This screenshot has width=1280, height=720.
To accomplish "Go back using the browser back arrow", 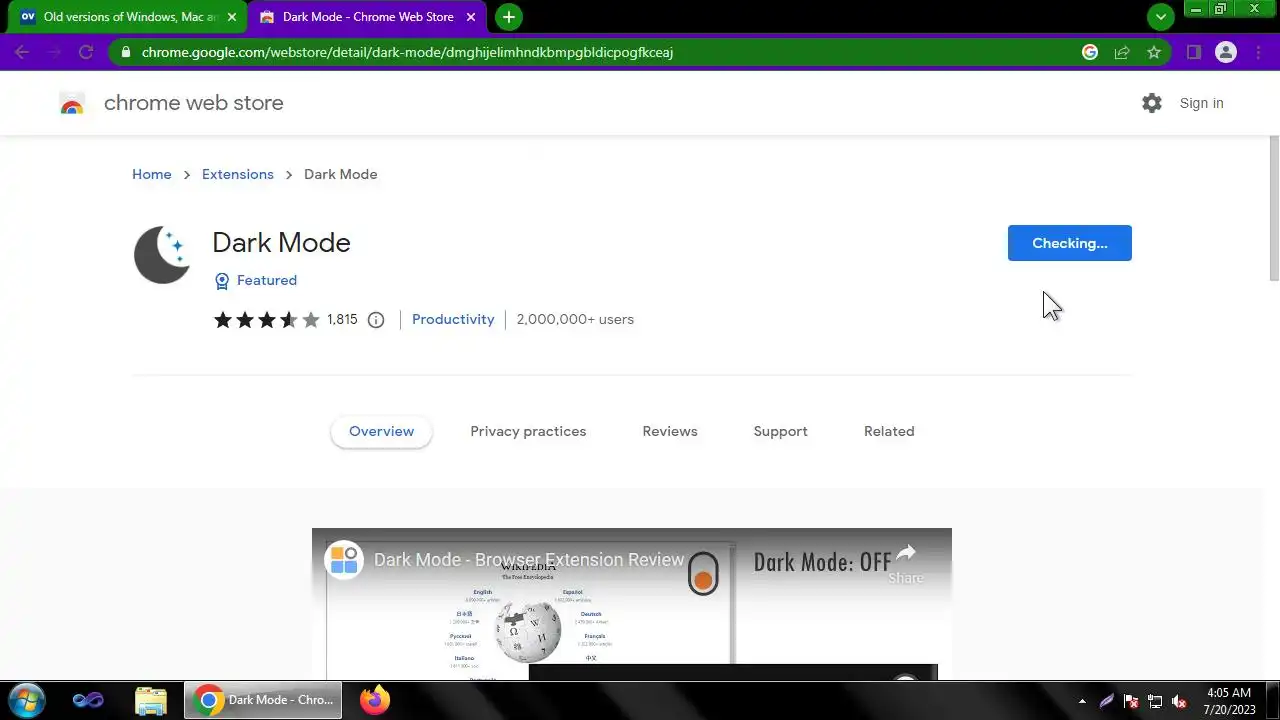I will tap(22, 52).
